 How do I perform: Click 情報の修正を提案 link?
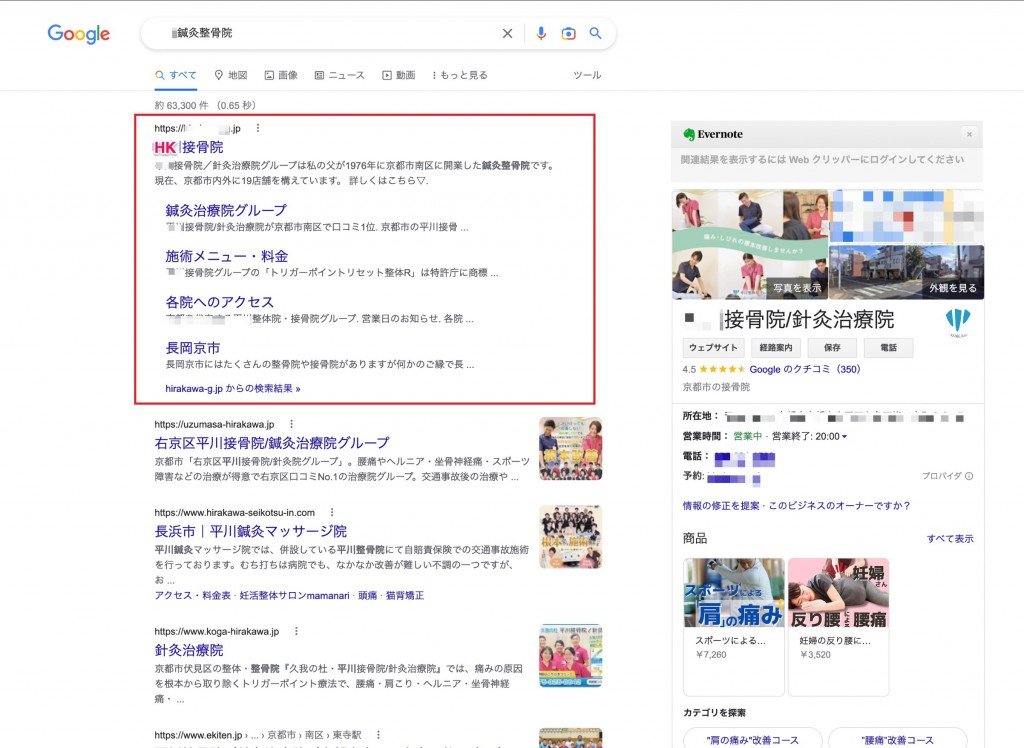pos(721,506)
